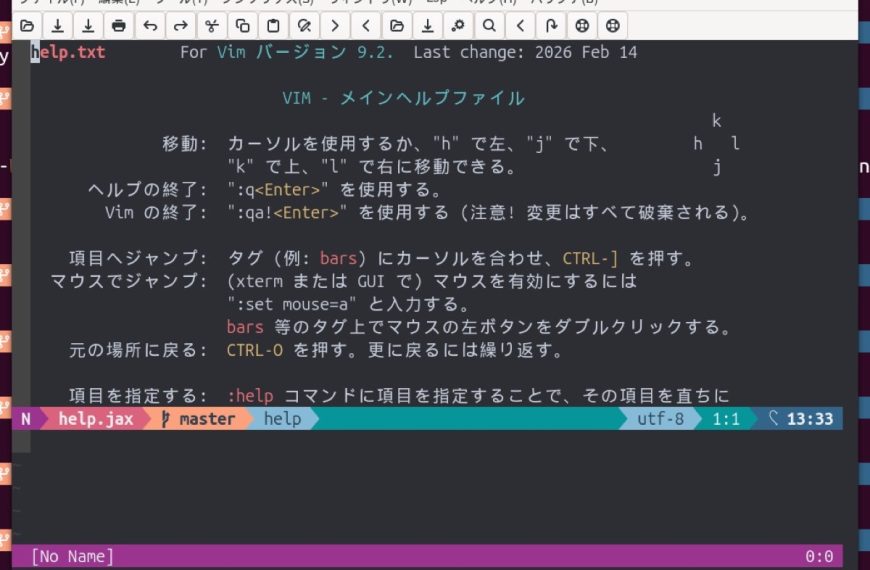Click the 項目を指定する: label
870x570 pixels.
138,396
